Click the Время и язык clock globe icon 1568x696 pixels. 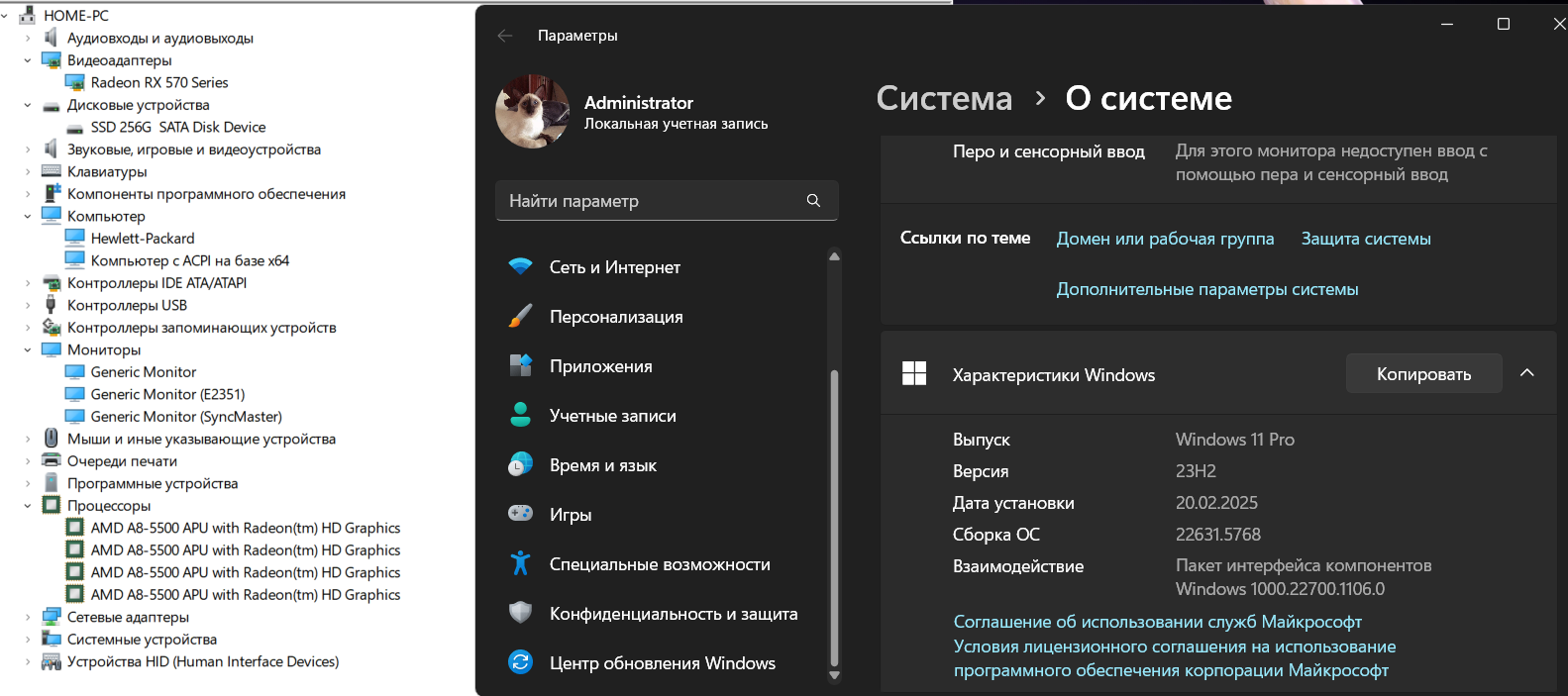tap(520, 465)
